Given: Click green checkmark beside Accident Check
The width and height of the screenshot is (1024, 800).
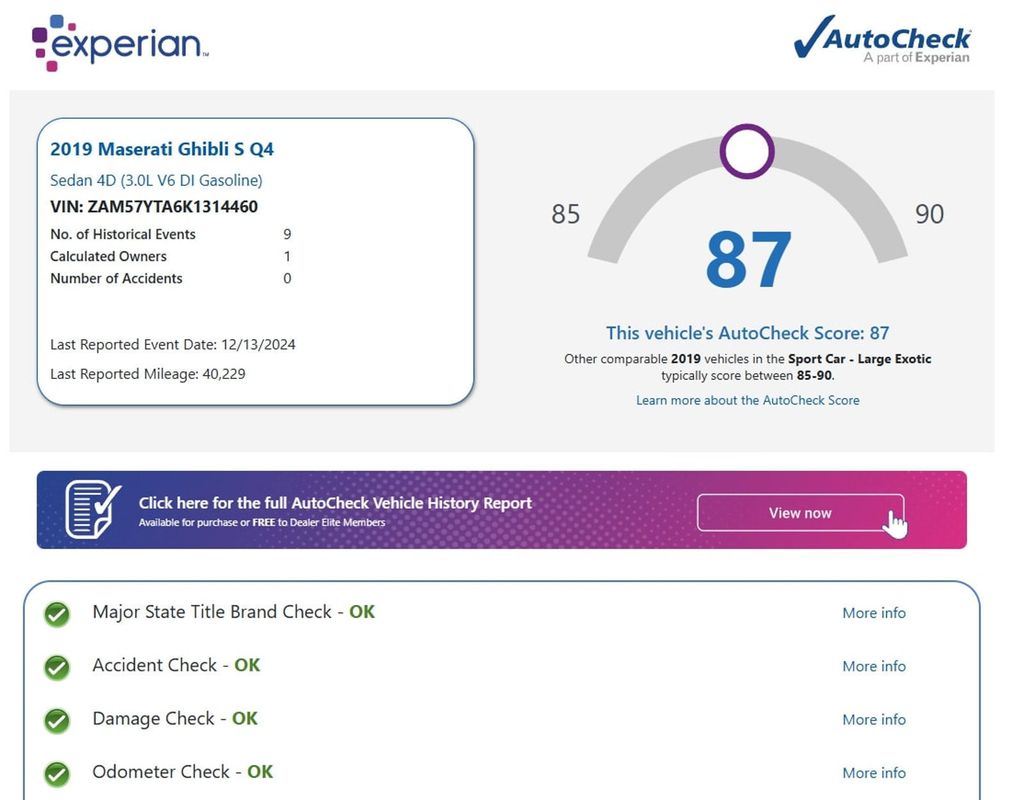Looking at the screenshot, I should click(58, 666).
